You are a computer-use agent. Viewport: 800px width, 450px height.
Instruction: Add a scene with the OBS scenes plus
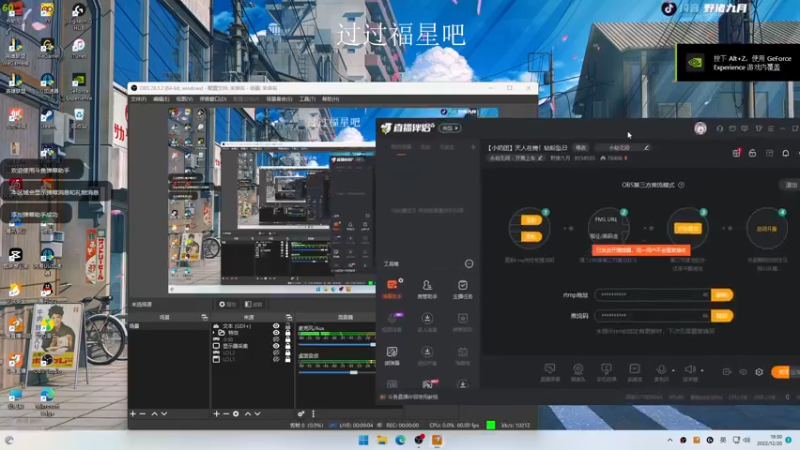tap(133, 414)
